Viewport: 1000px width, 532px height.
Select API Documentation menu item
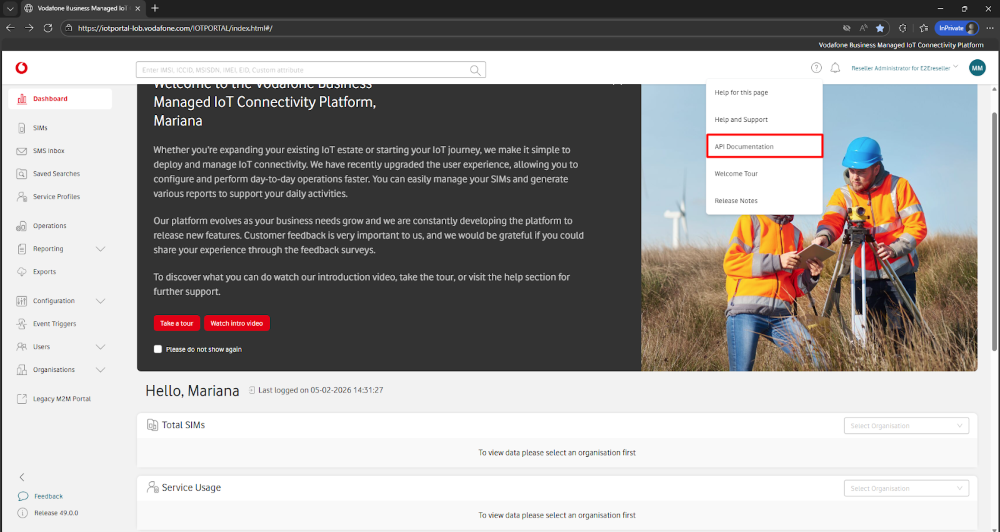(764, 147)
